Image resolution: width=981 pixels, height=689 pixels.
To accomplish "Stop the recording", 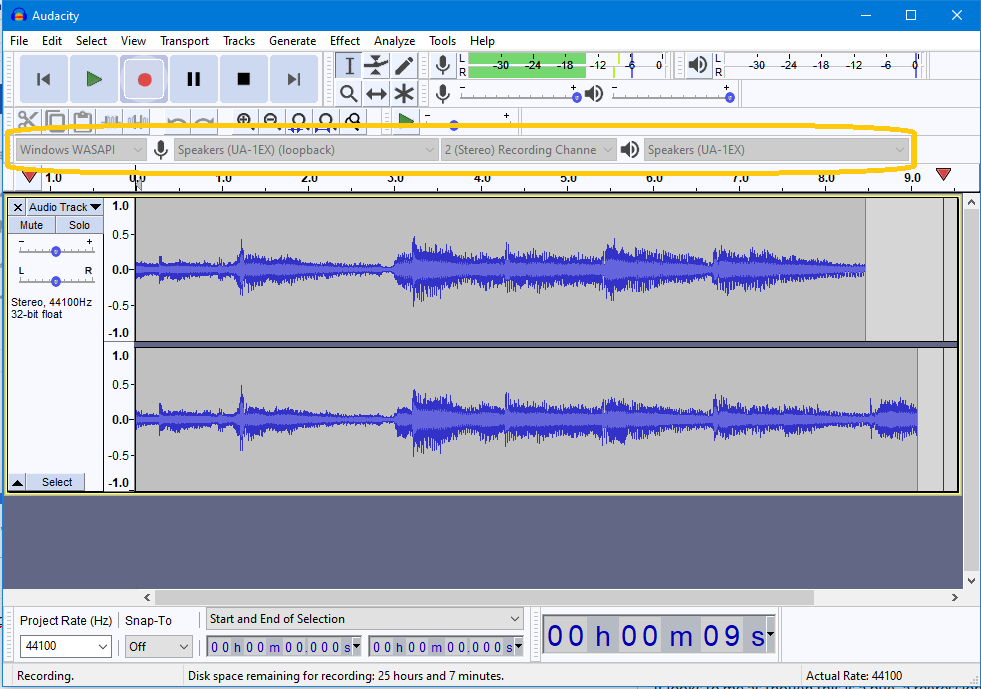I will pyautogui.click(x=244, y=79).
